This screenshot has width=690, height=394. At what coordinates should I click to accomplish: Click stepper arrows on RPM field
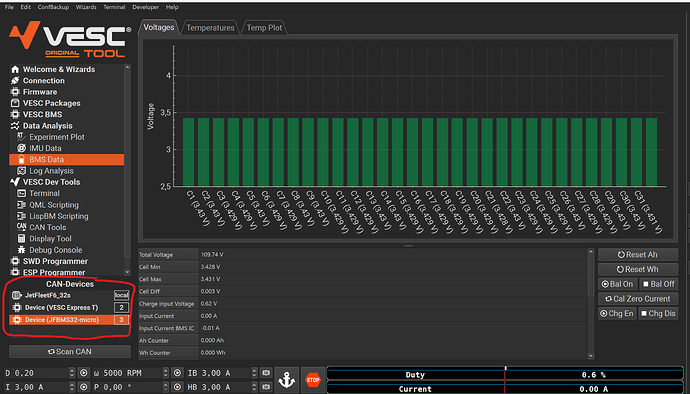point(165,373)
